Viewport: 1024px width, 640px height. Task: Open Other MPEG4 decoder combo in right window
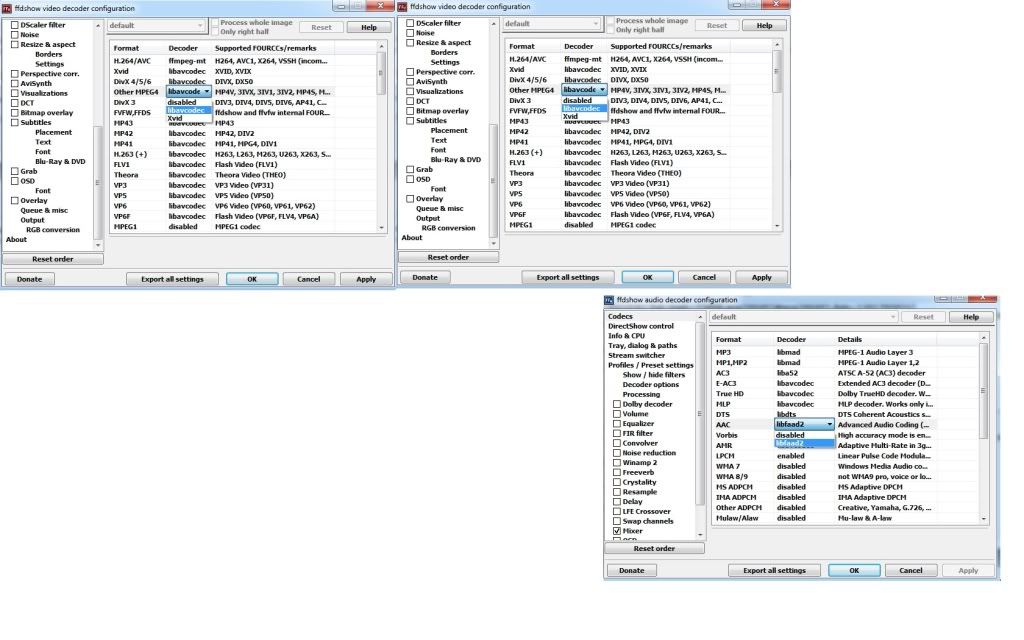pos(584,90)
